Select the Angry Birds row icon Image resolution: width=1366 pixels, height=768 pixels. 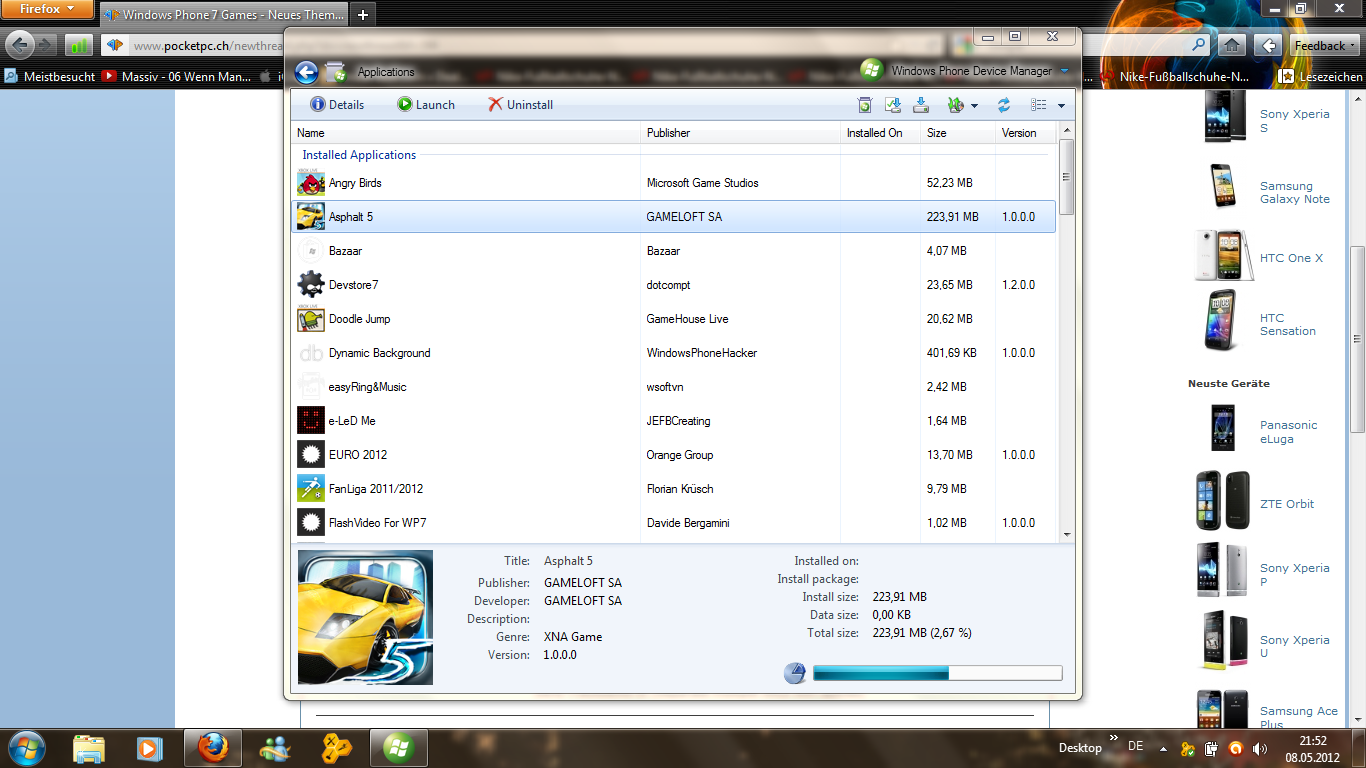click(x=311, y=183)
